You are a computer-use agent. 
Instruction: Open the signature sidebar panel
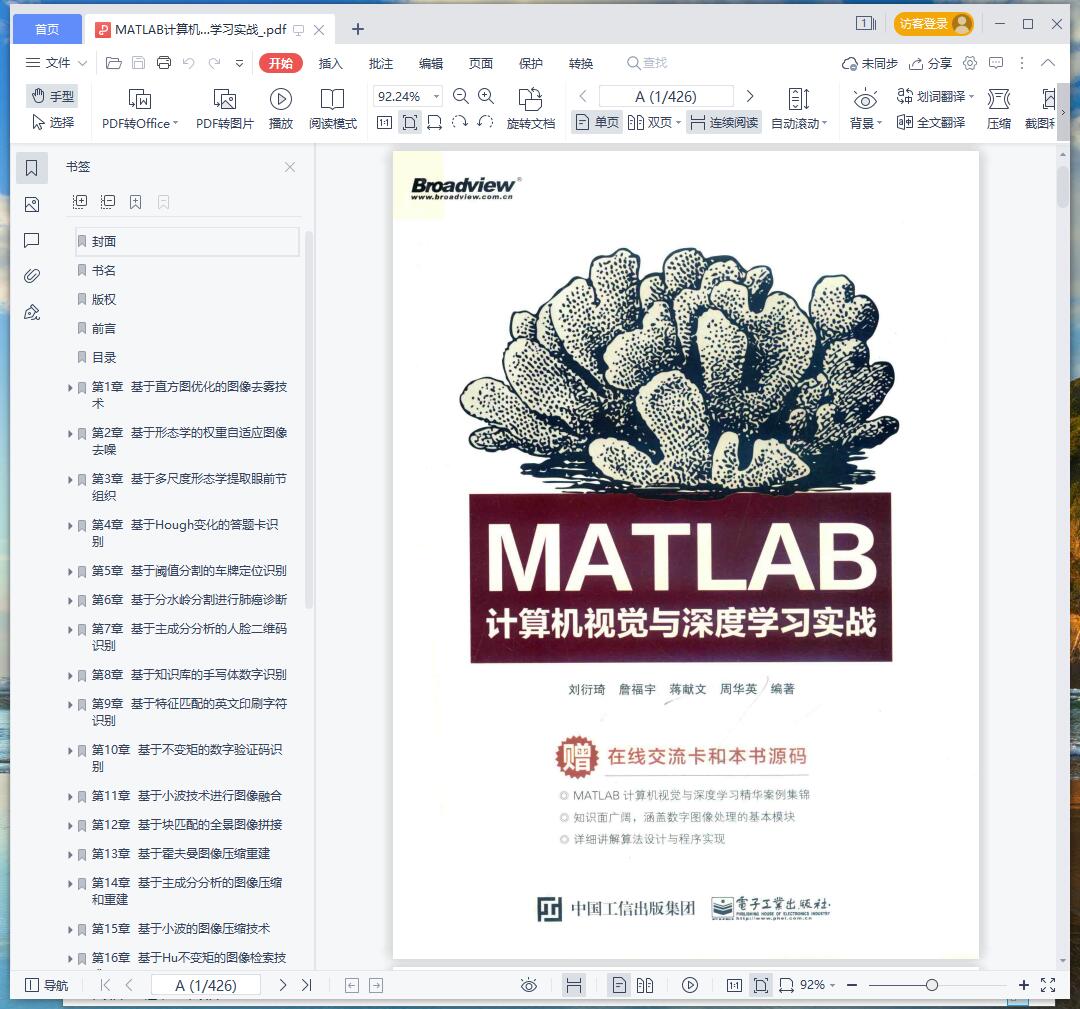(32, 313)
